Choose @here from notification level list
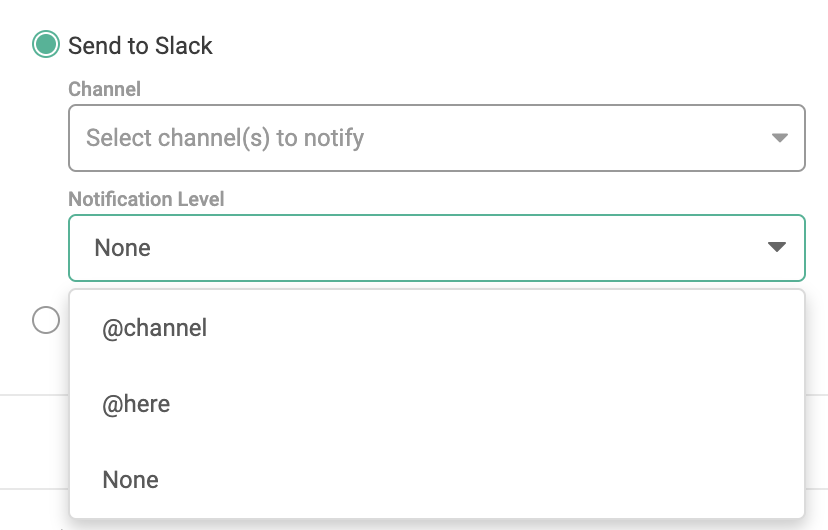 pos(136,404)
